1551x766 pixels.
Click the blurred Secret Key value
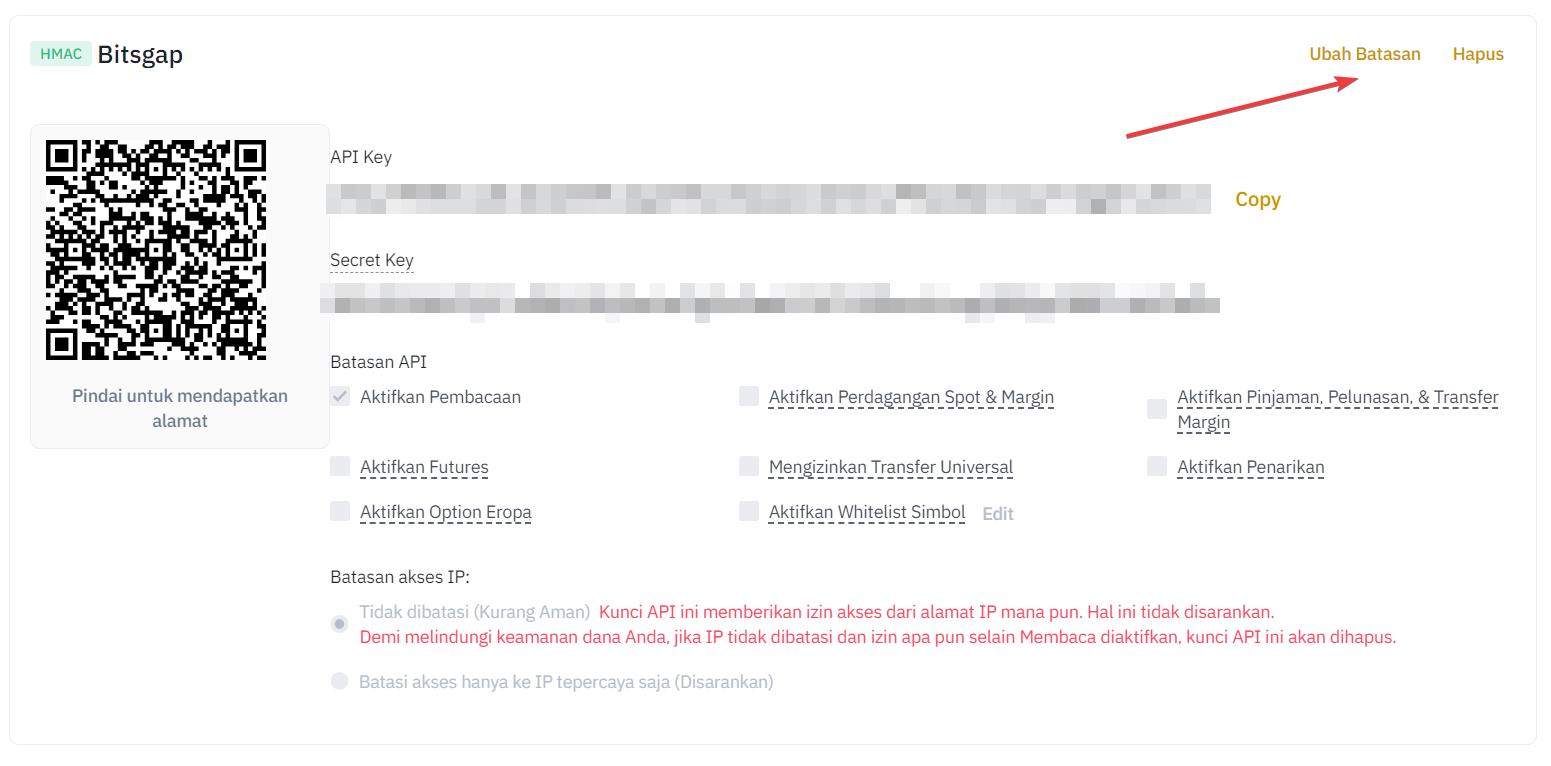pyautogui.click(x=770, y=301)
